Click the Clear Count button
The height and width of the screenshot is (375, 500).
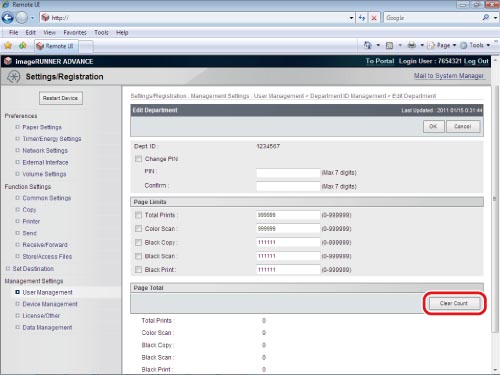(454, 303)
